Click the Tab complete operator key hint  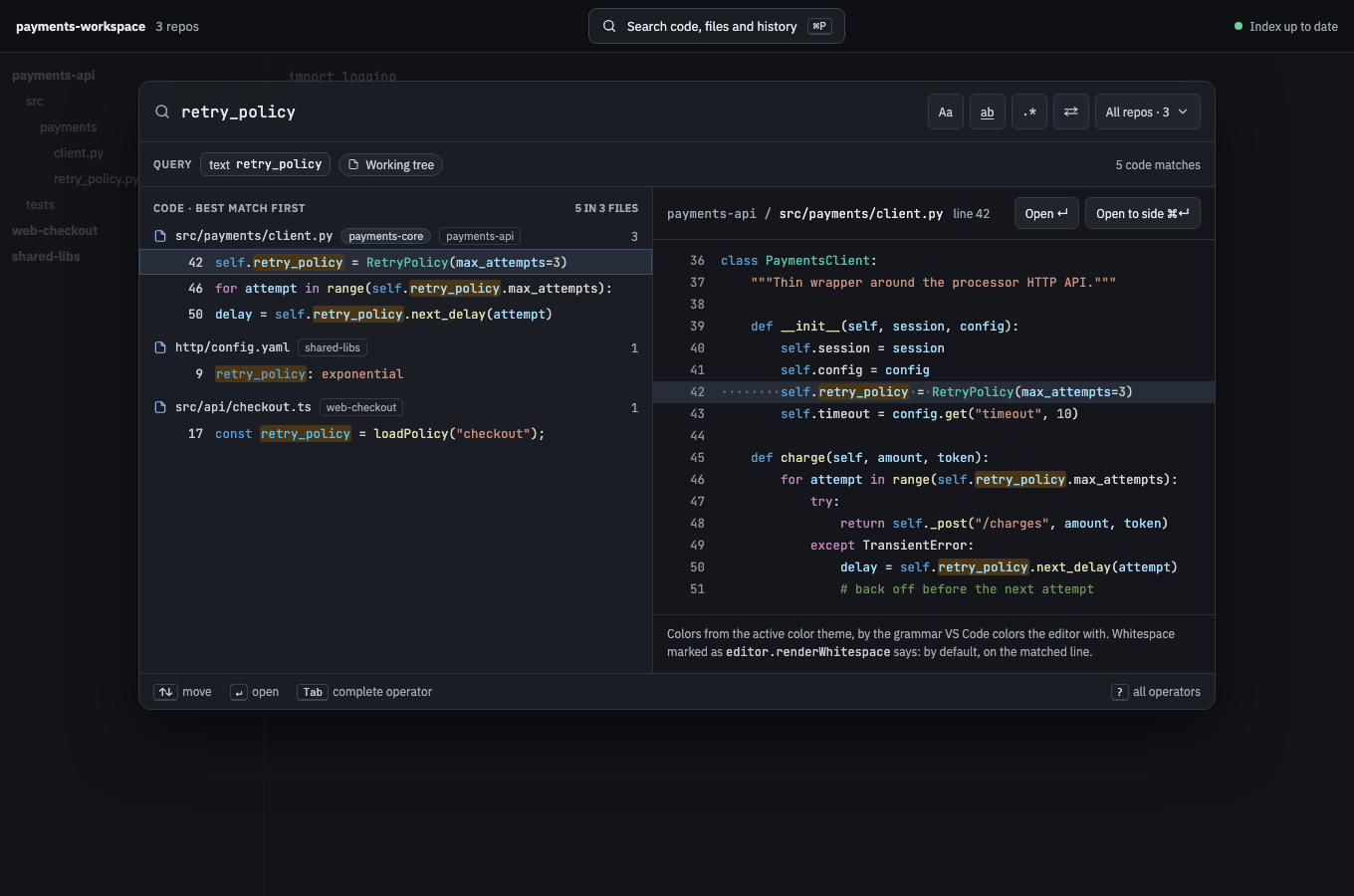[x=313, y=692]
